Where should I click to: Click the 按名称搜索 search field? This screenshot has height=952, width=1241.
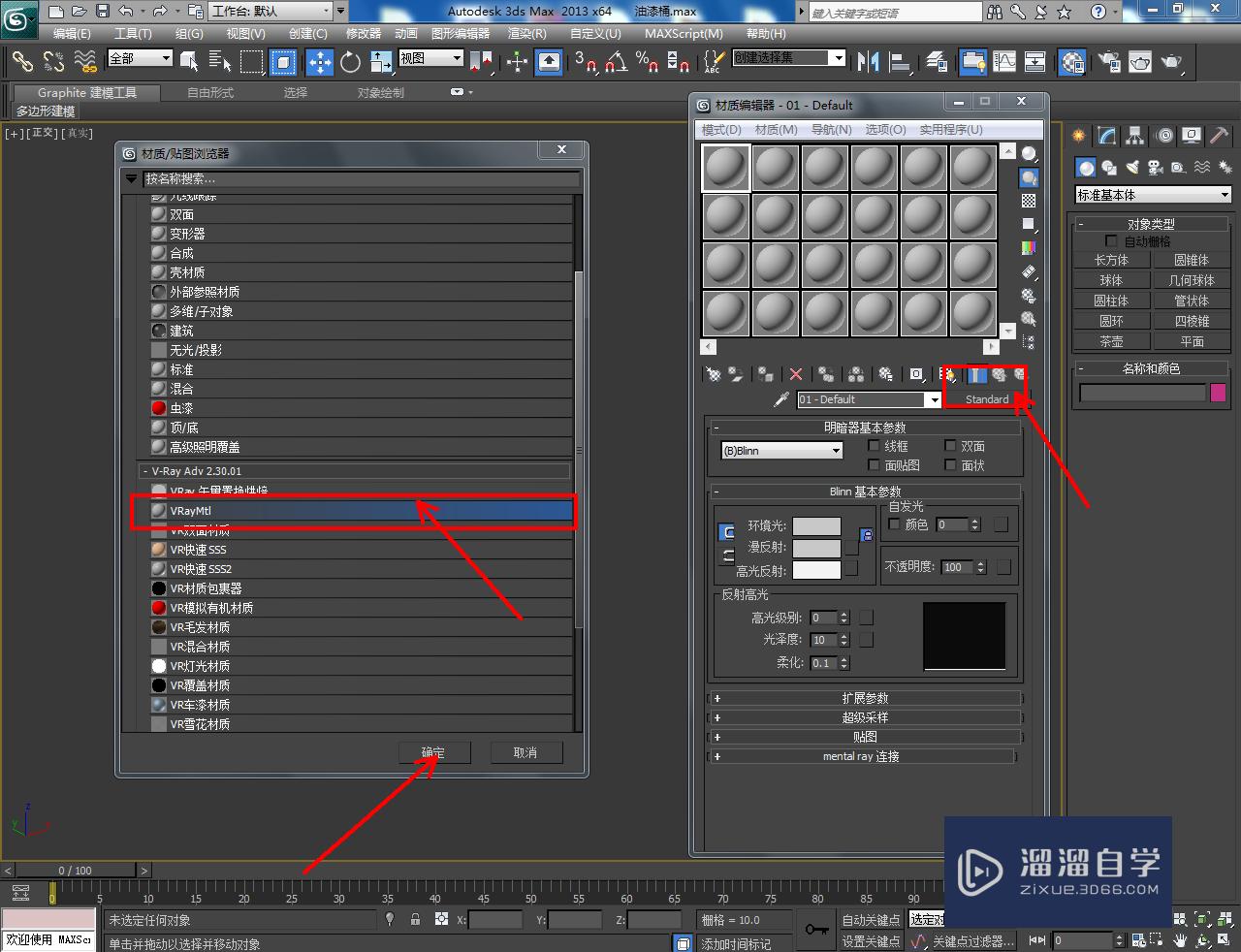coord(361,179)
